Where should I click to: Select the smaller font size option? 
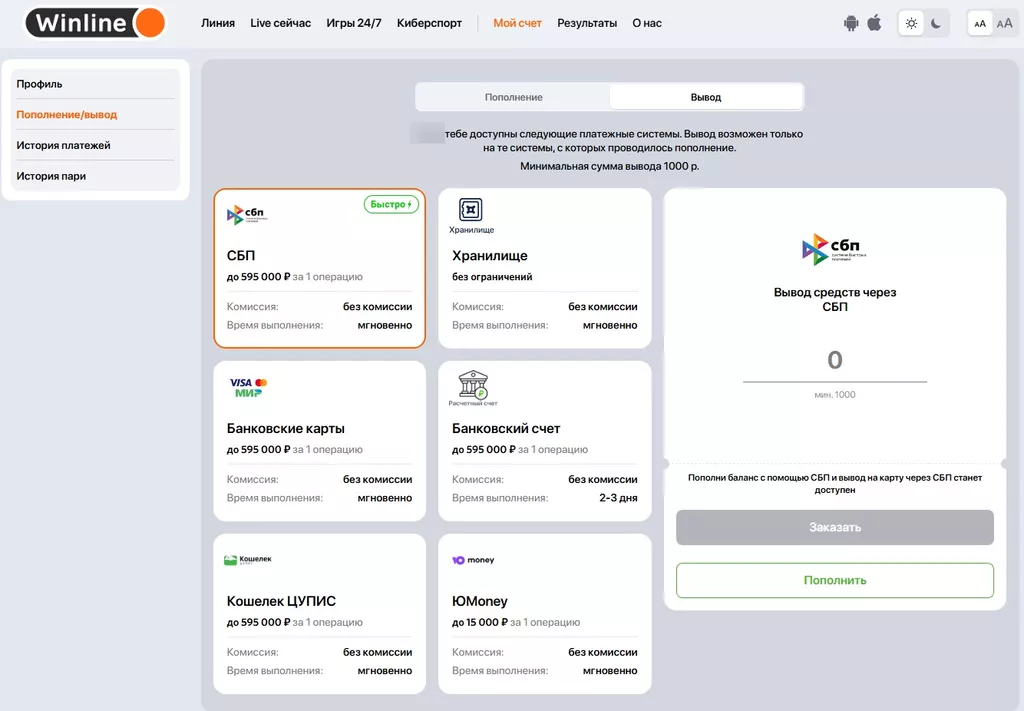[980, 24]
